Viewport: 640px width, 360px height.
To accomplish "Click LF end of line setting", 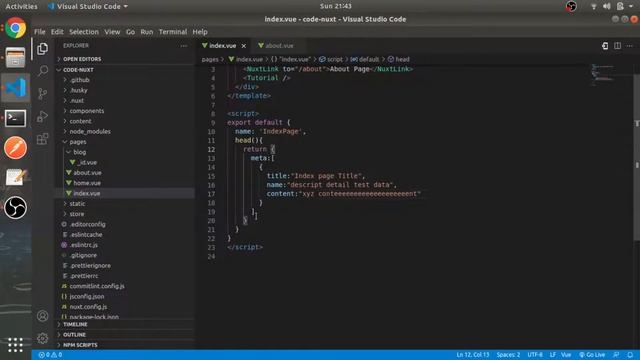I will click(x=552, y=355).
